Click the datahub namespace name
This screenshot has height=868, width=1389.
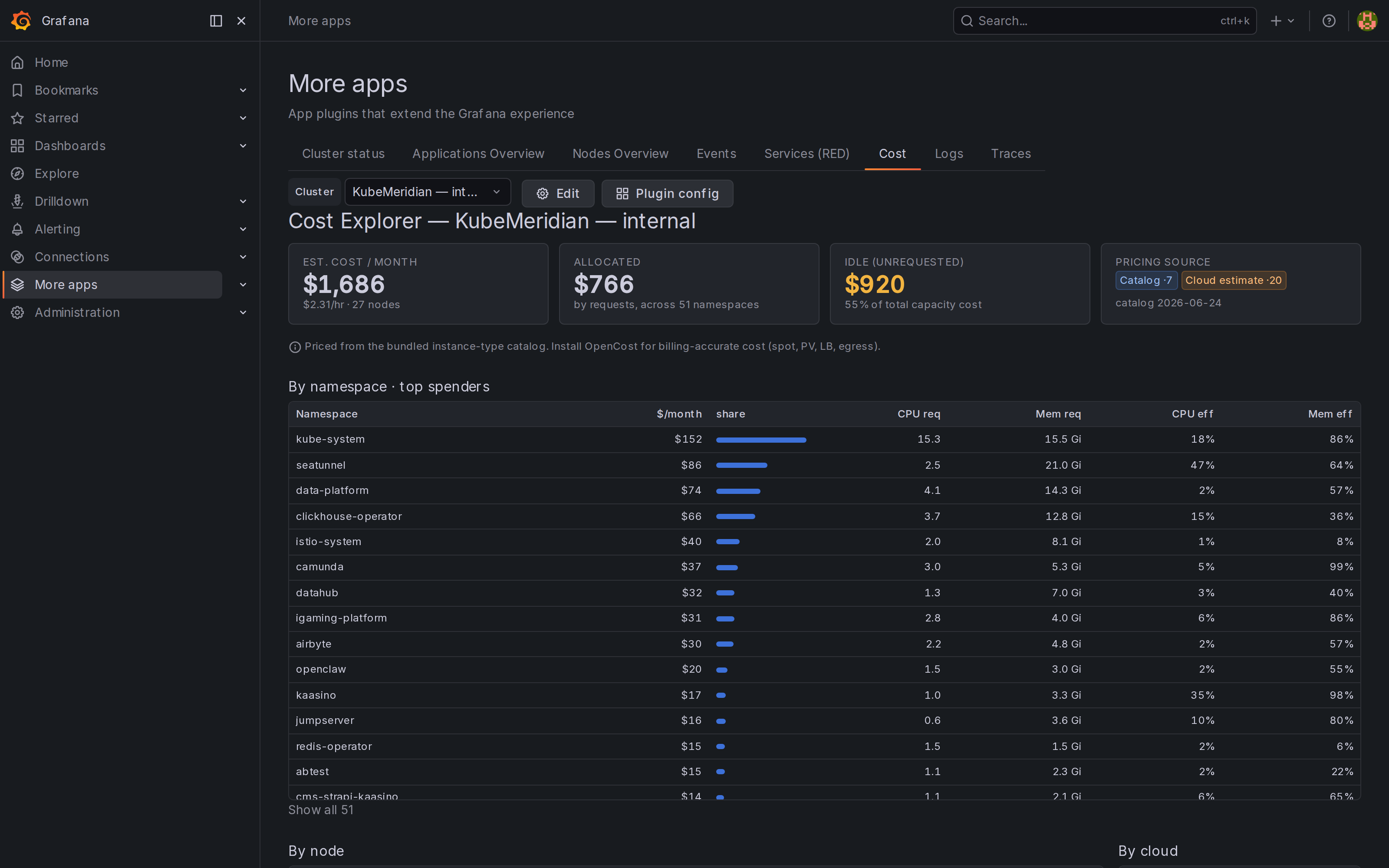tap(317, 592)
